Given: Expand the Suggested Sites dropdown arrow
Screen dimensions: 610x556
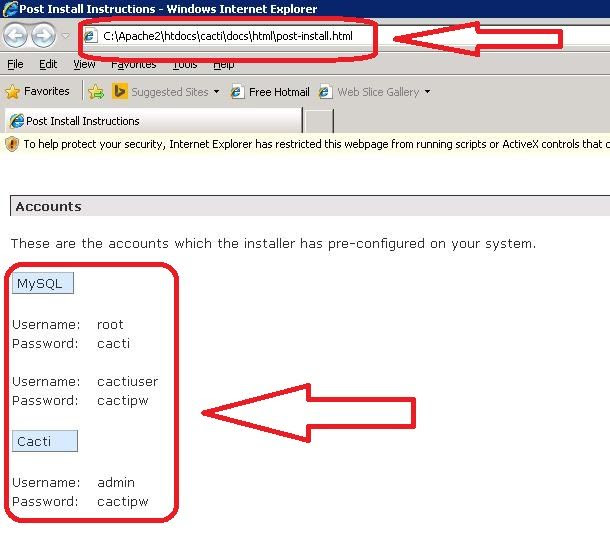Looking at the screenshot, I should (216, 92).
